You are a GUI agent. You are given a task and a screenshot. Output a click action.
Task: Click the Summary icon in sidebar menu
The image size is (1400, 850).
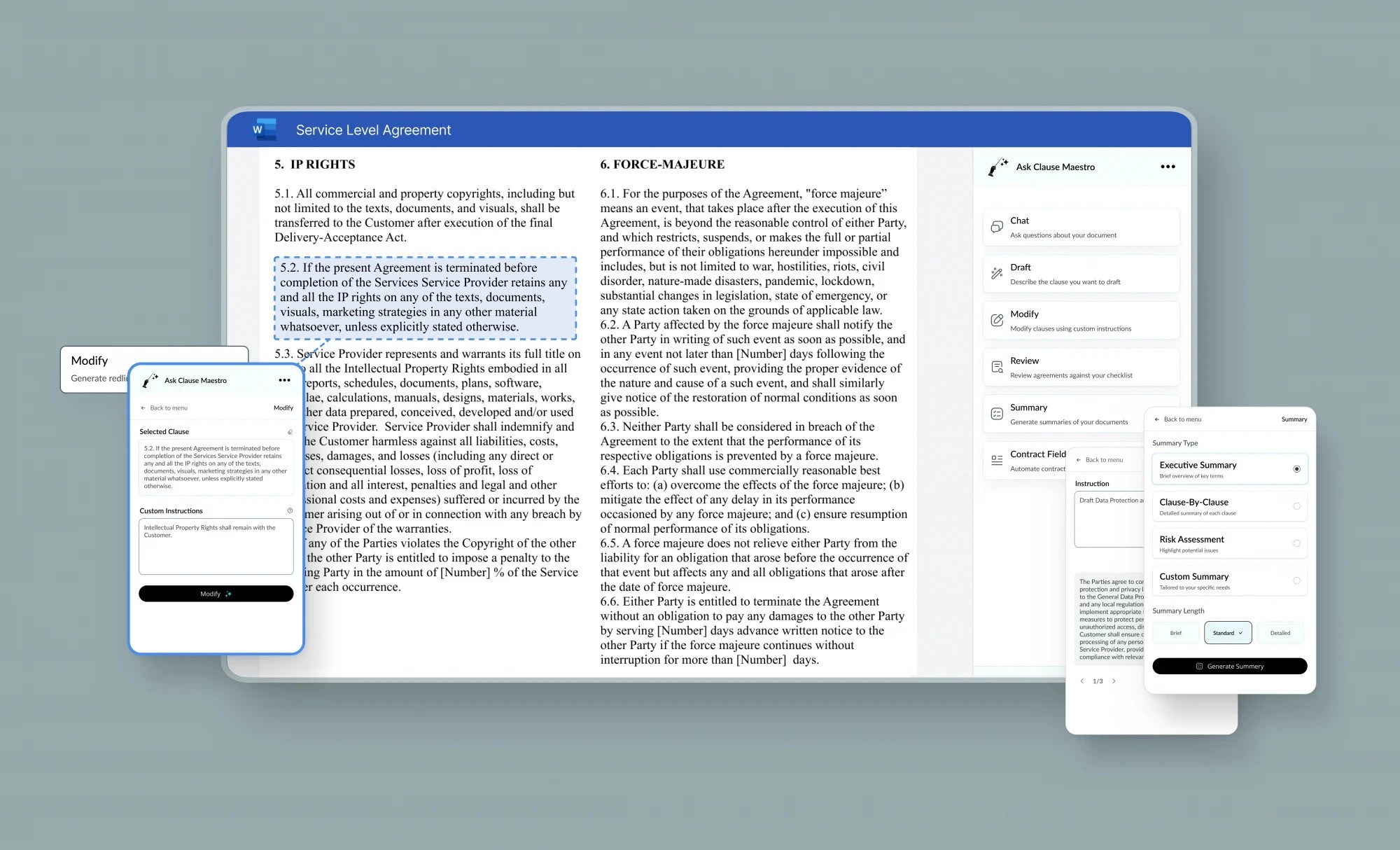click(997, 414)
